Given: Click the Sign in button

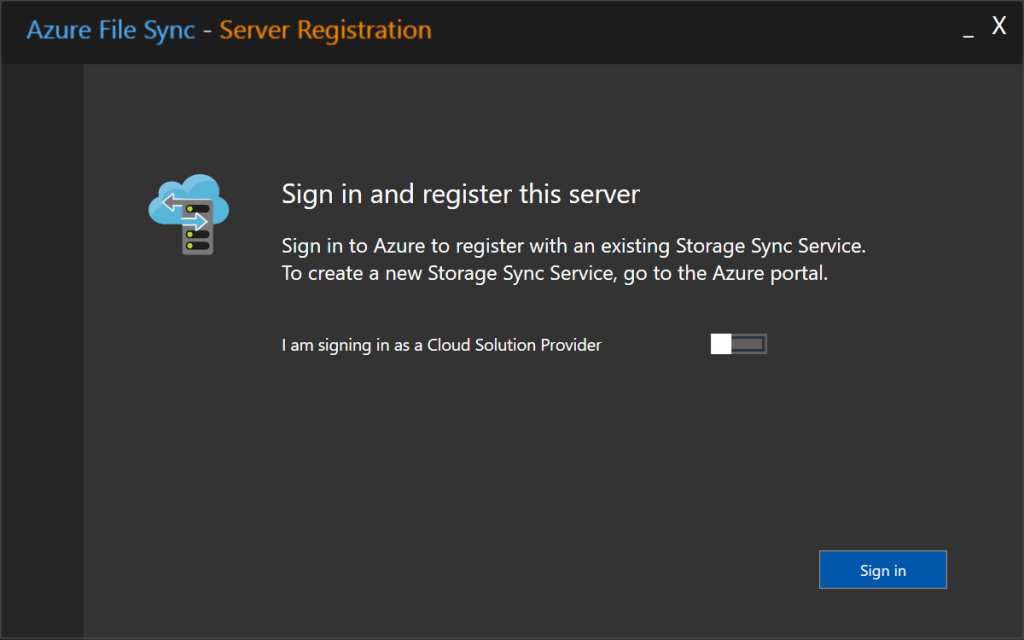Looking at the screenshot, I should [x=882, y=570].
